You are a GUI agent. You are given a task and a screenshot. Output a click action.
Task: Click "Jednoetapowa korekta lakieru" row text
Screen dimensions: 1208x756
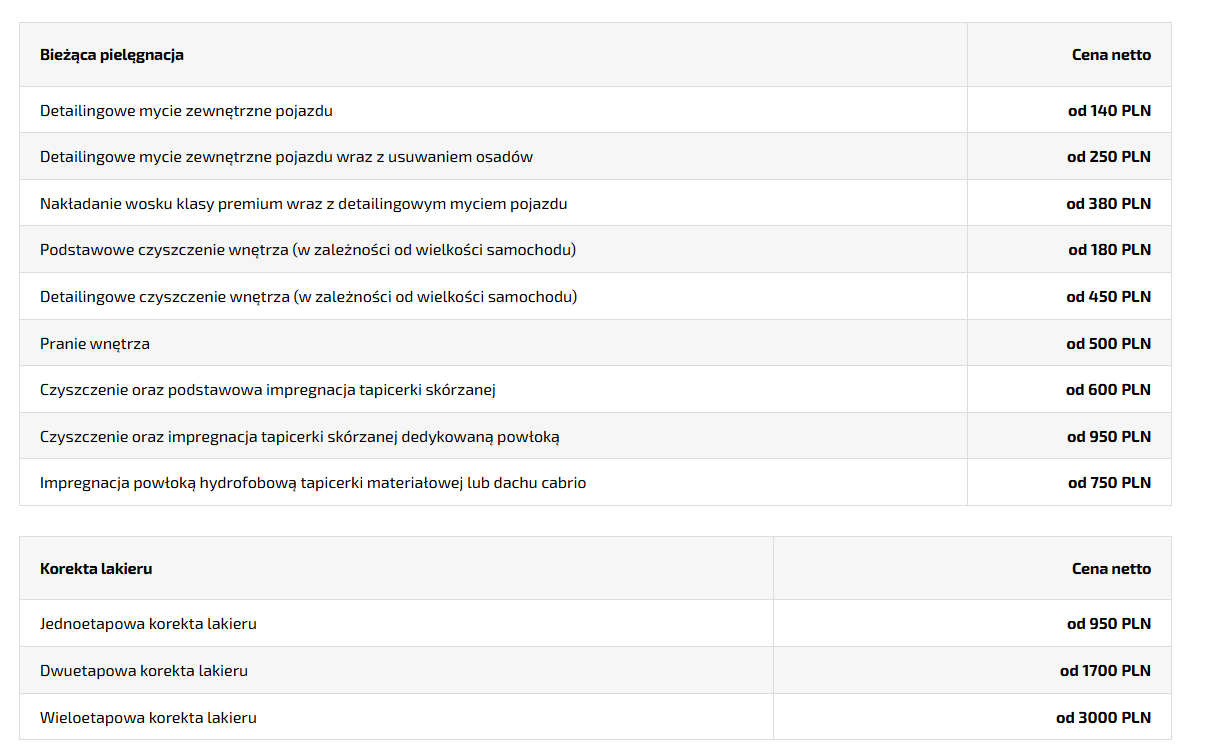pos(148,624)
